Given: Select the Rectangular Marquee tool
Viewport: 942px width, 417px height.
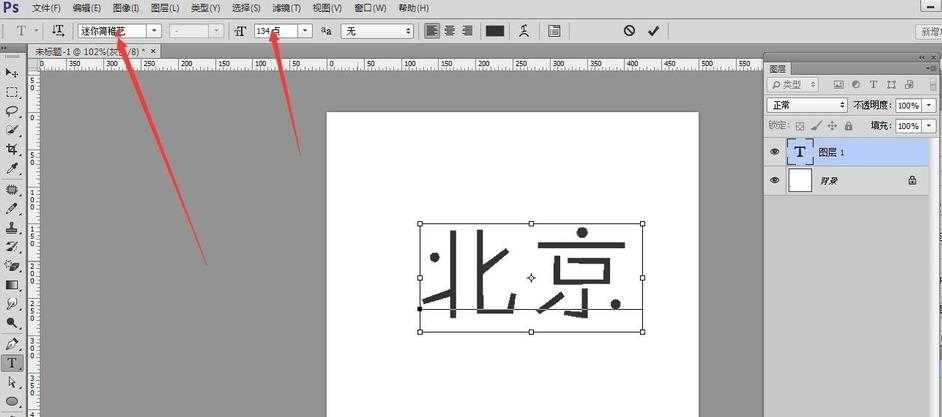Looking at the screenshot, I should [12, 92].
